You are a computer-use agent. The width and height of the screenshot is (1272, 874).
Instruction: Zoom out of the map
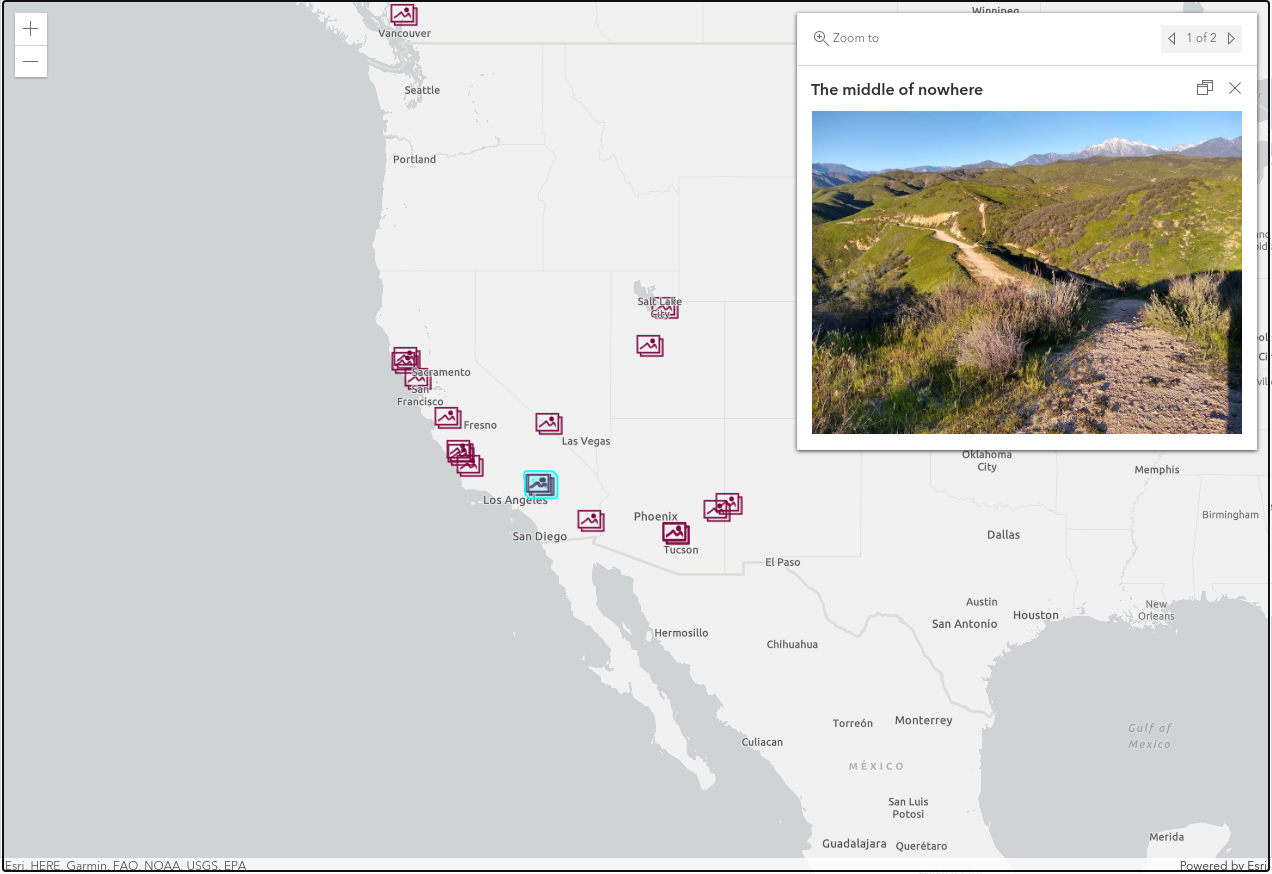pyautogui.click(x=31, y=62)
